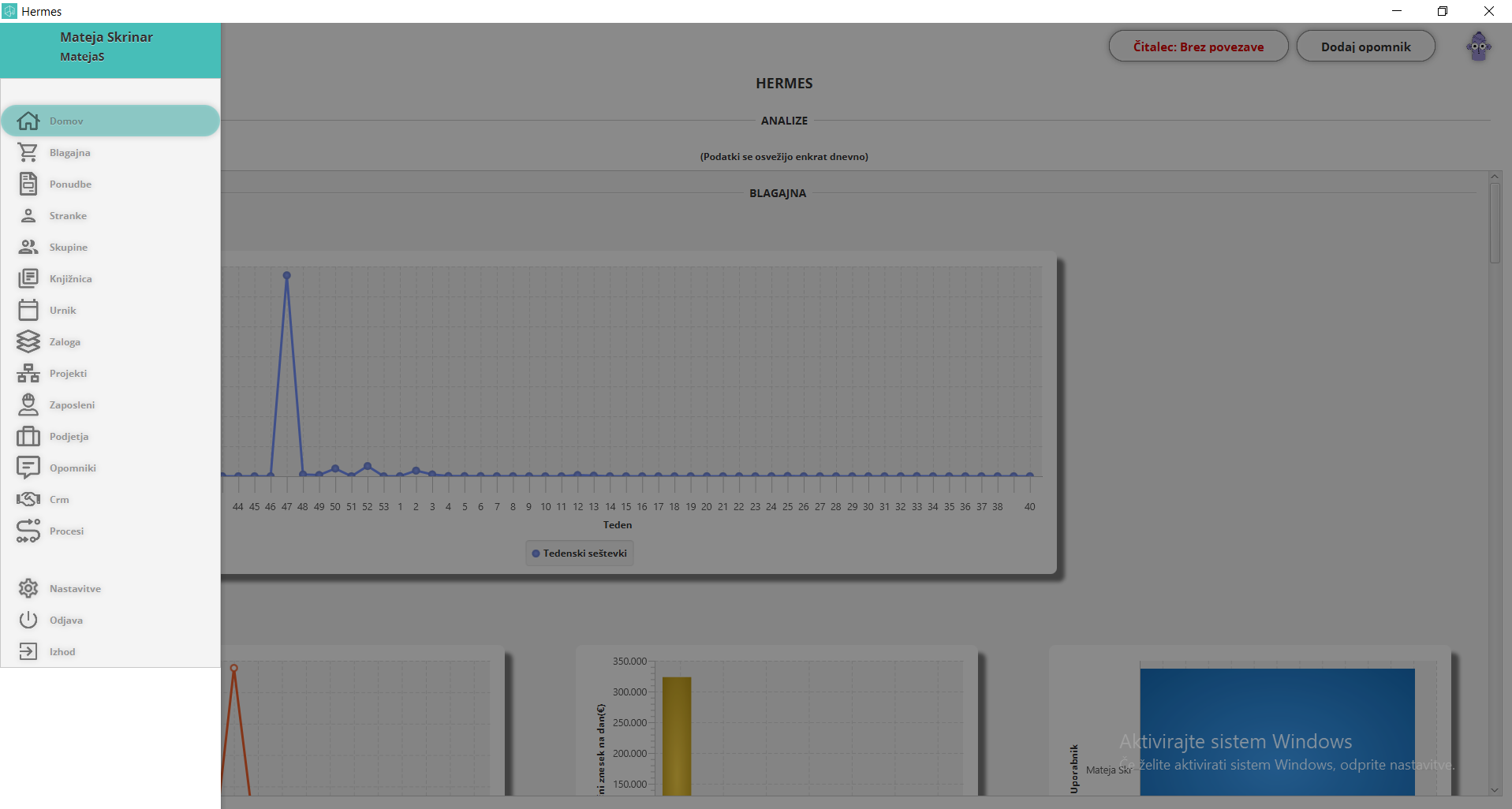The width and height of the screenshot is (1512, 809).
Task: Click the BLAGAJNA section heading
Action: (x=778, y=193)
